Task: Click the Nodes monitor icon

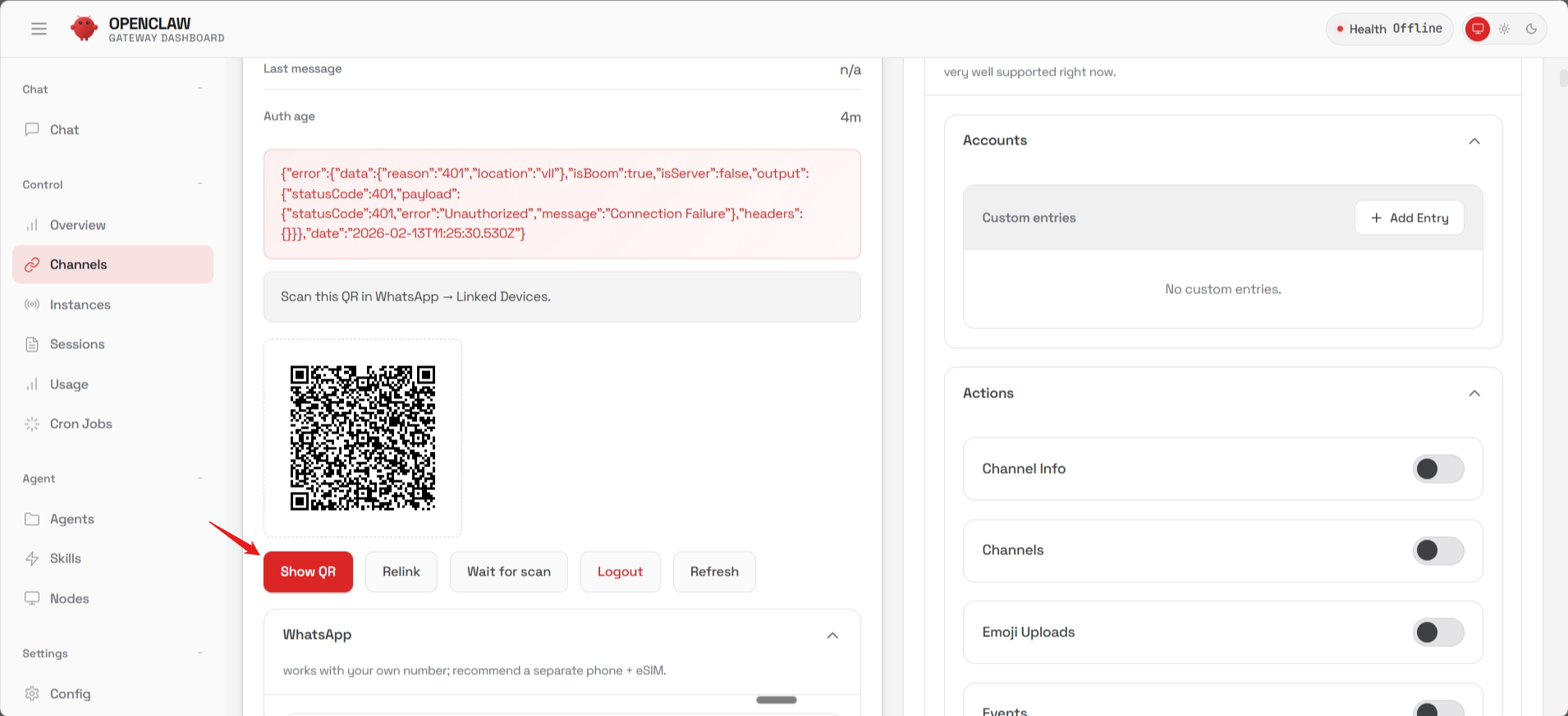Action: click(32, 599)
